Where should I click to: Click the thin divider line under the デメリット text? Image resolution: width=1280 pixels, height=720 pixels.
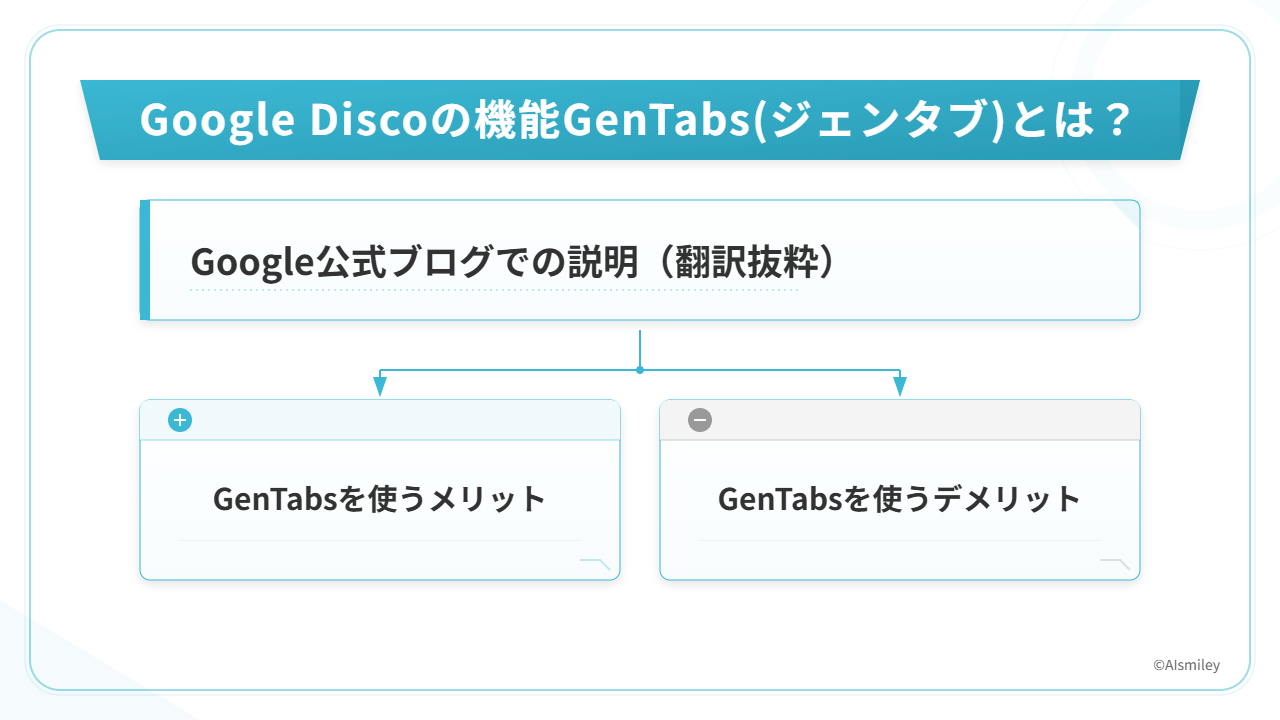pyautogui.click(x=900, y=540)
